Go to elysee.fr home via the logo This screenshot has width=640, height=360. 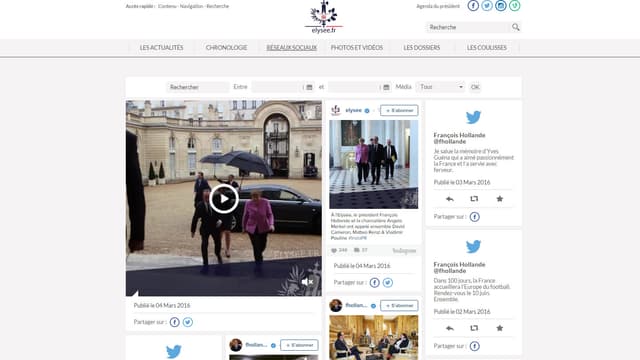(x=324, y=17)
